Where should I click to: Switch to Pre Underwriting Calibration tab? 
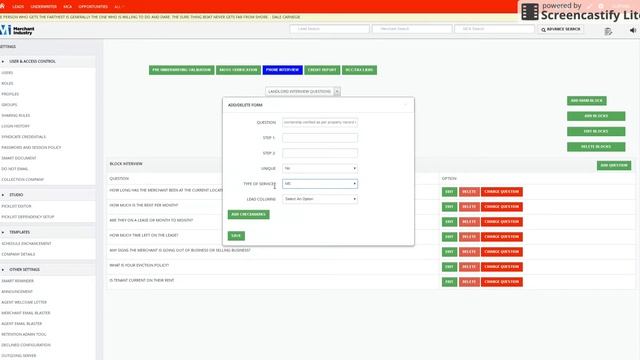[182, 70]
